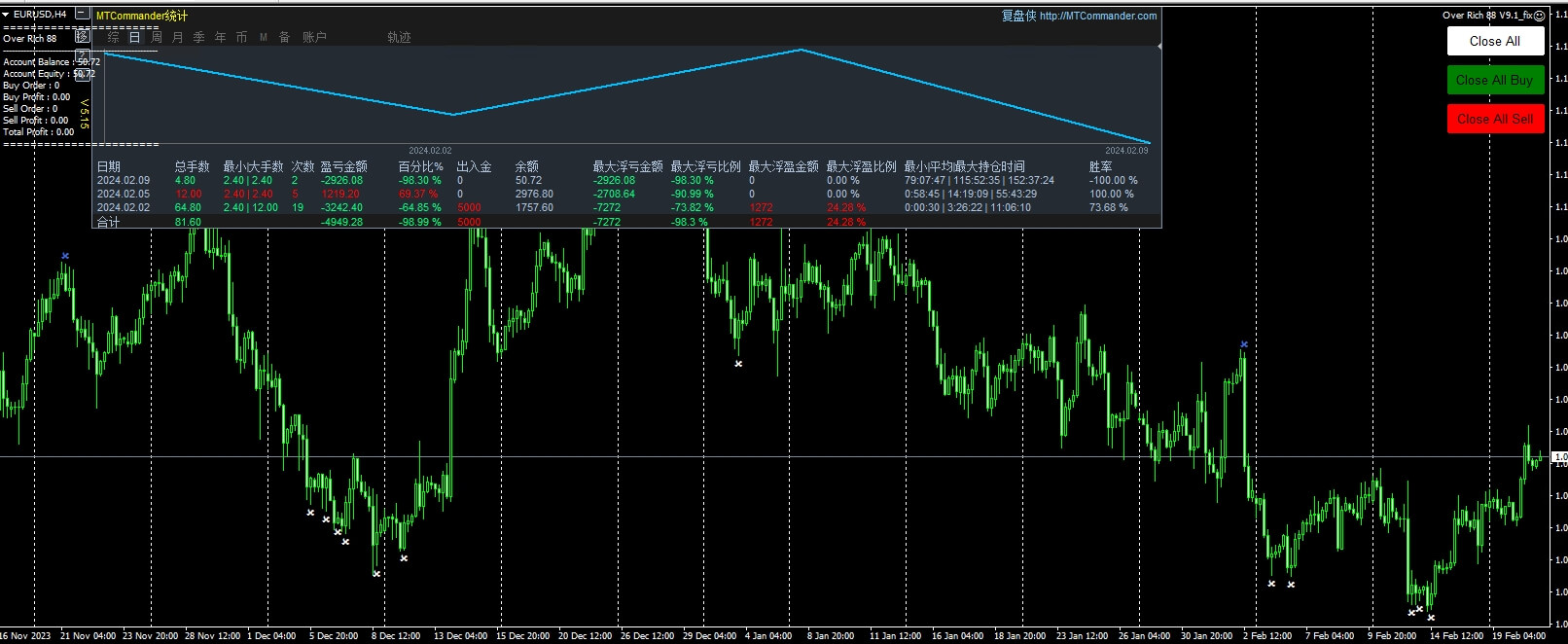Select the 轨迹 track tab

click(x=399, y=37)
